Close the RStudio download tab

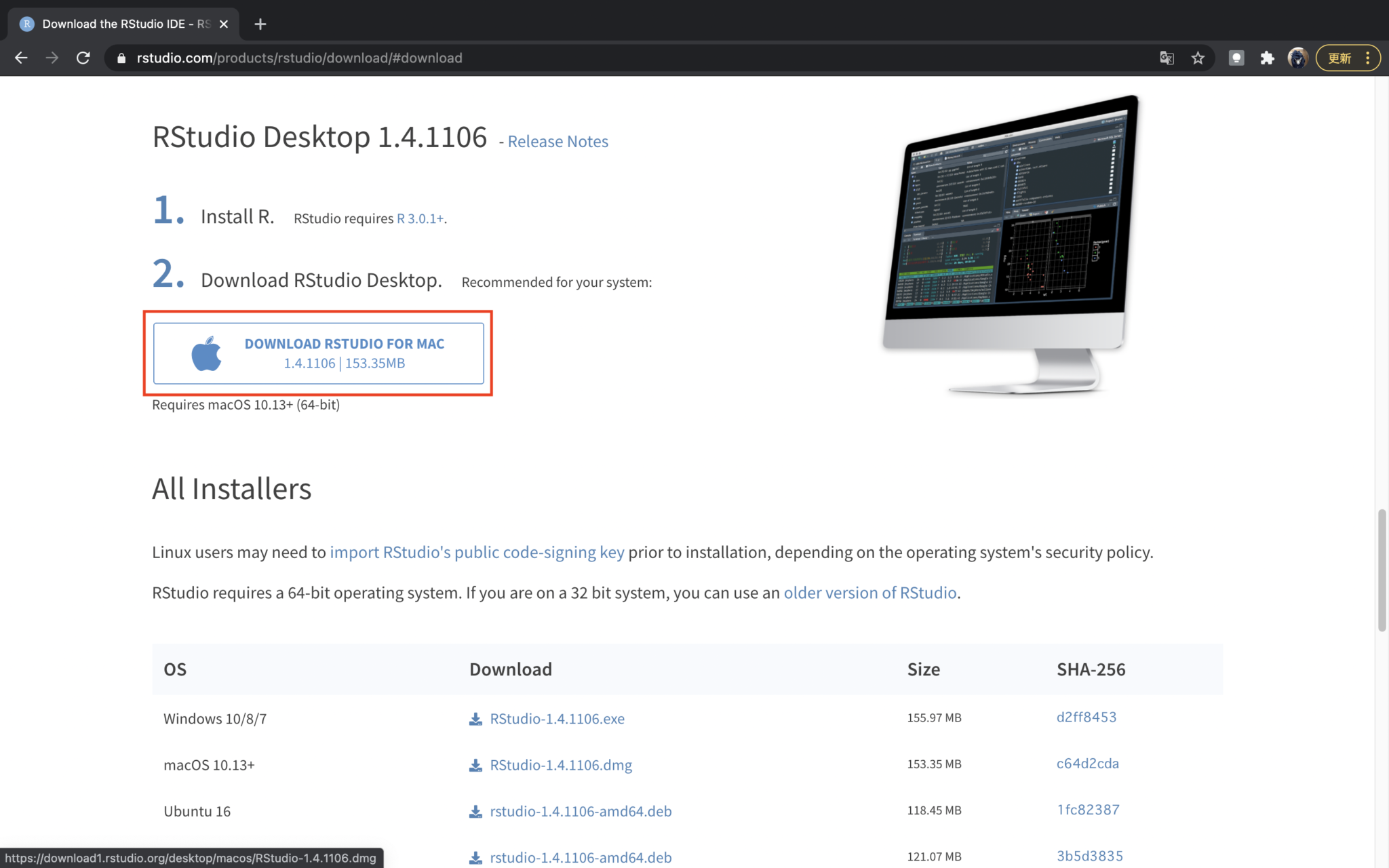(224, 24)
